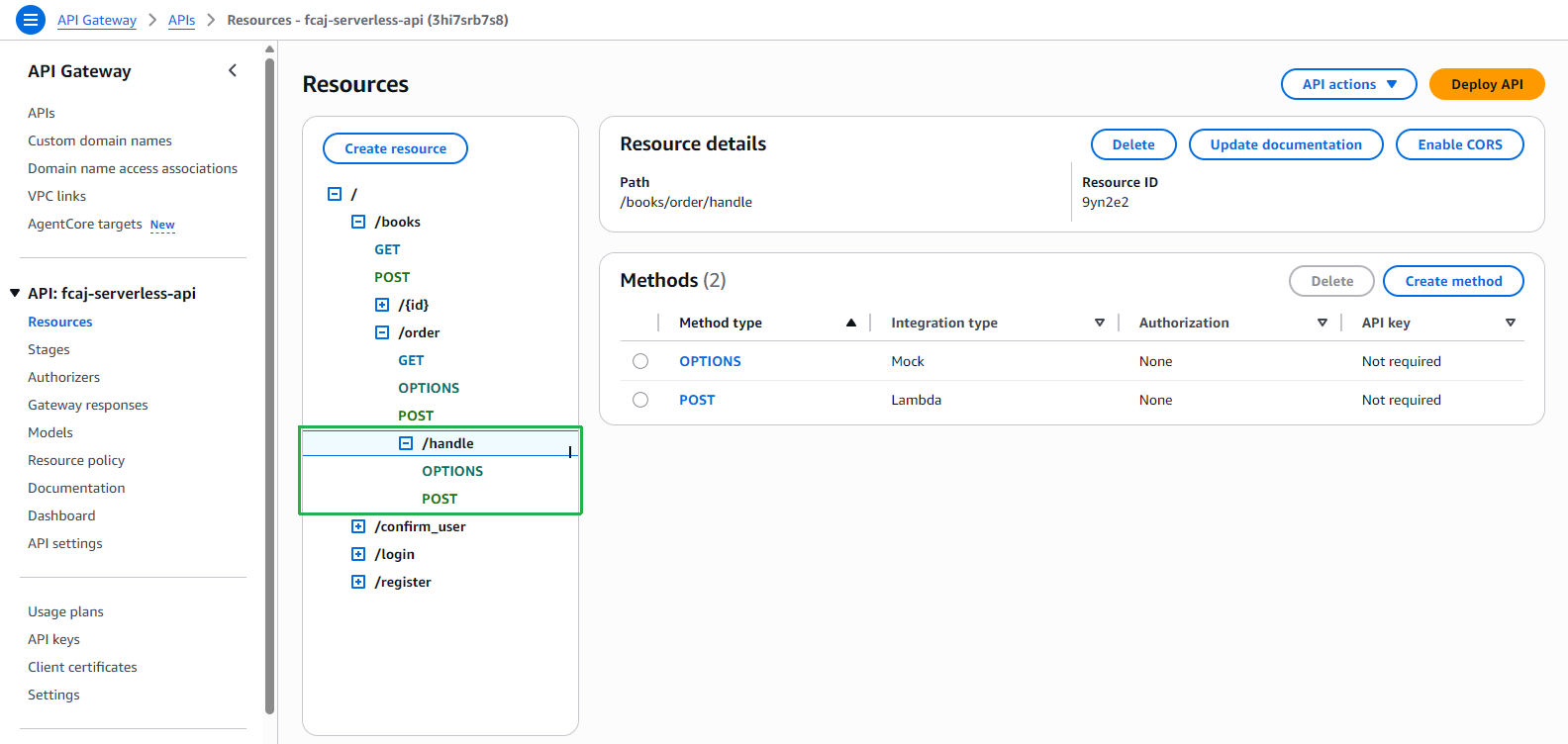Collapse the API Gateway sidebar arrow
The height and width of the screenshot is (744, 1568).
[233, 70]
